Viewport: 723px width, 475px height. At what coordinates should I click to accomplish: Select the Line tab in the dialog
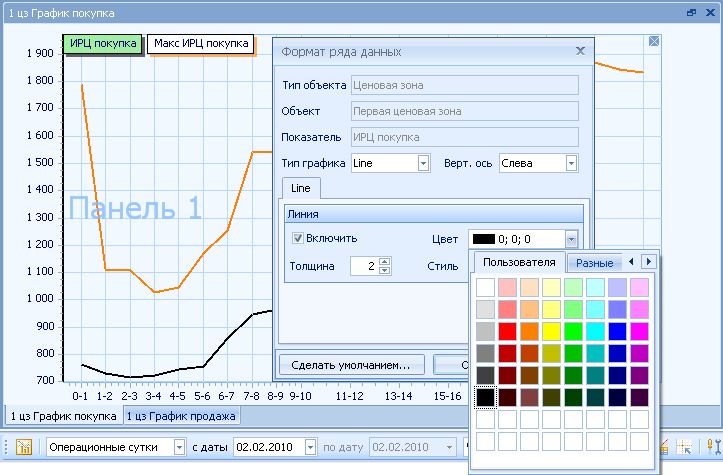[x=300, y=188]
